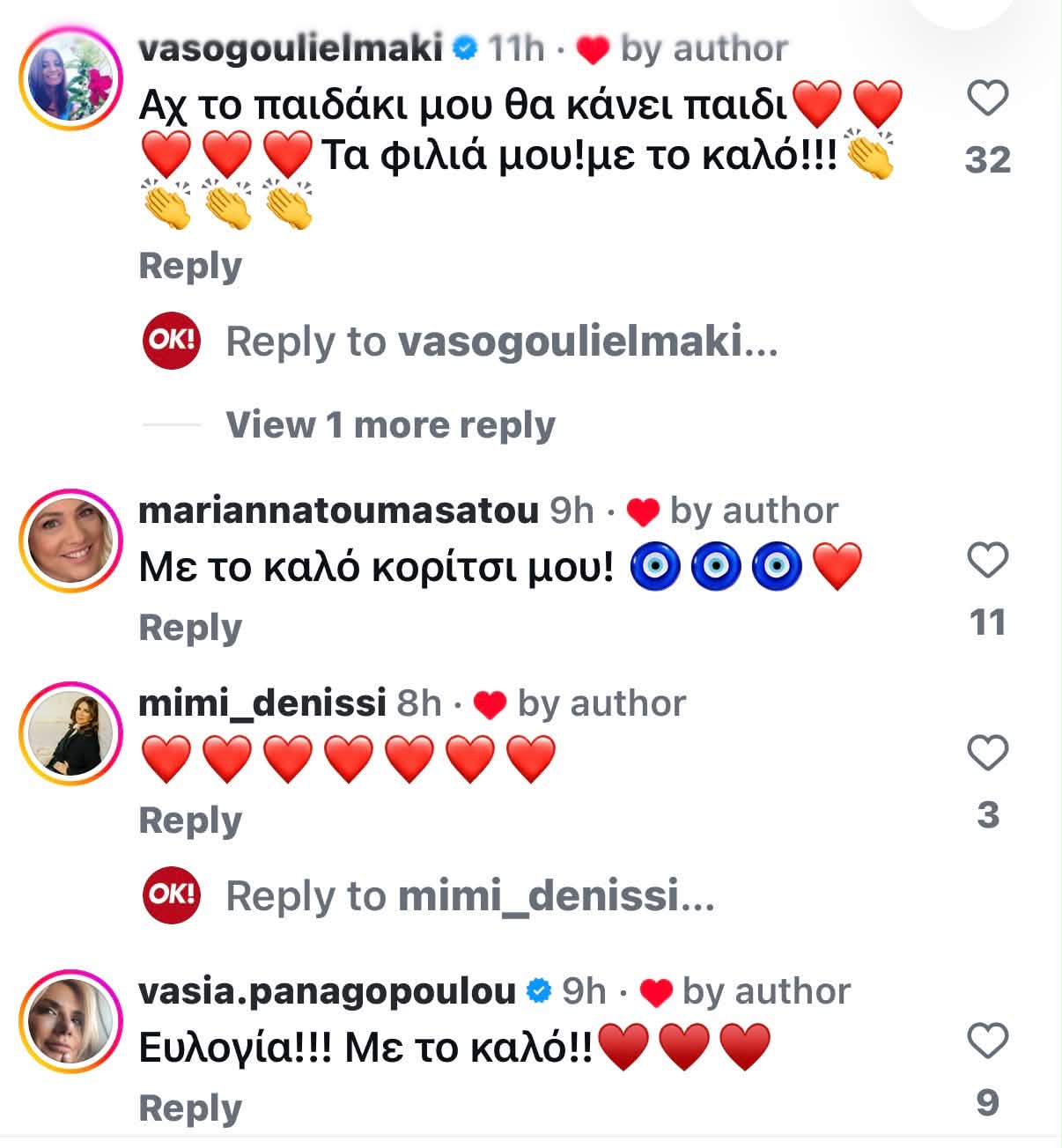1062x1148 pixels.
Task: Open the mimi_denissi username link
Action: pyautogui.click(x=262, y=703)
